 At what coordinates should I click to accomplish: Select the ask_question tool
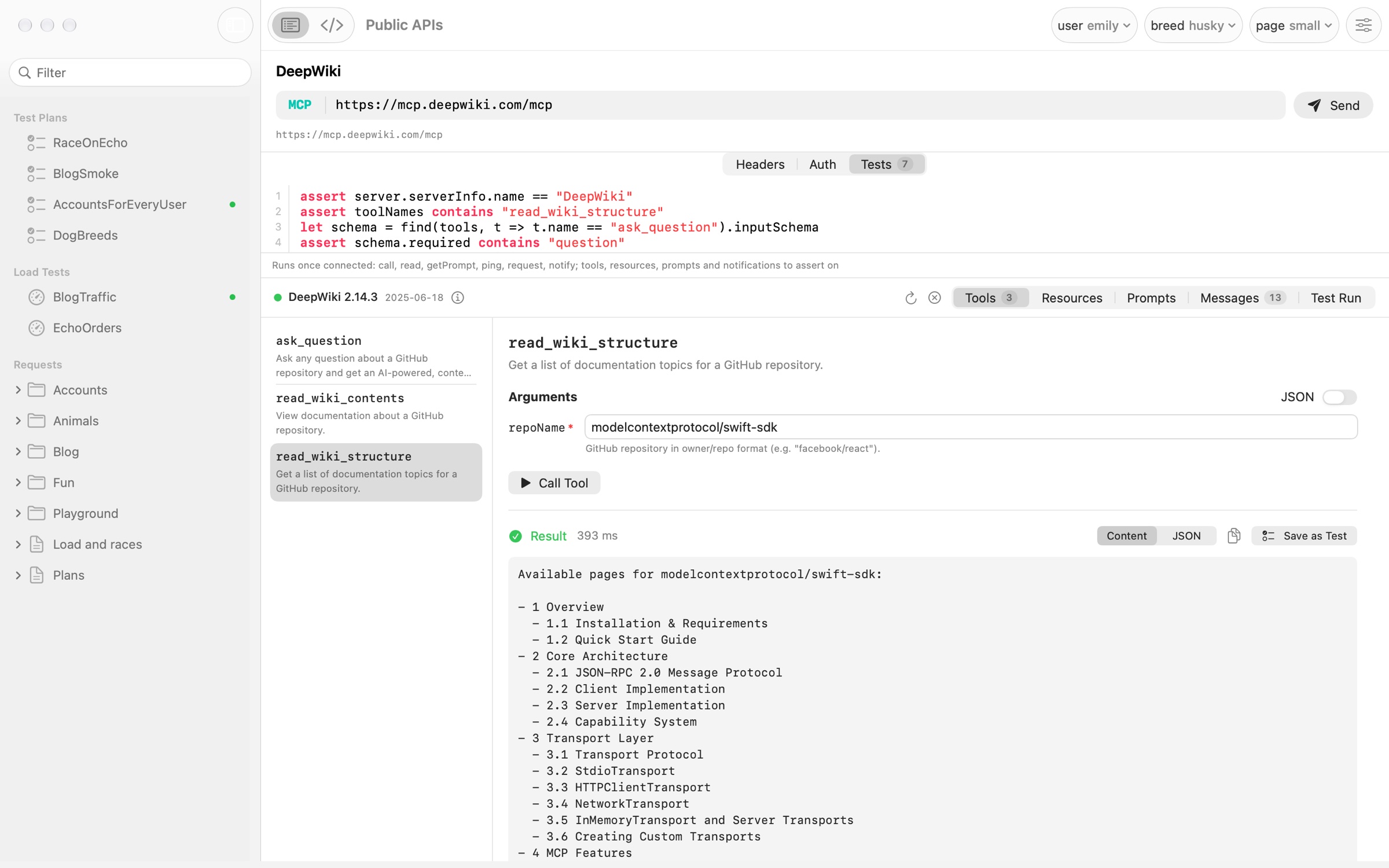click(x=376, y=355)
